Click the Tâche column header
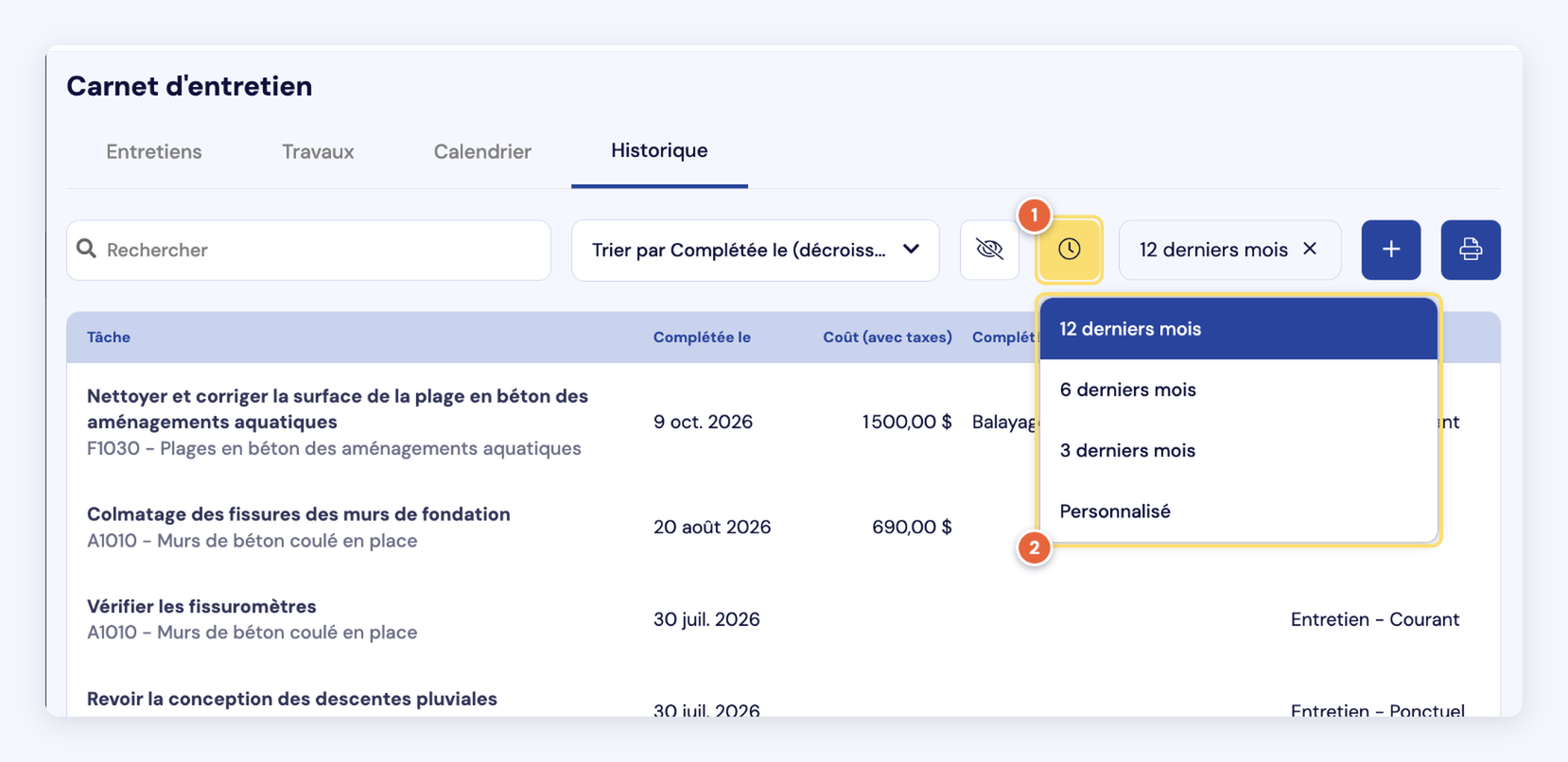This screenshot has width=1568, height=762. click(x=109, y=338)
